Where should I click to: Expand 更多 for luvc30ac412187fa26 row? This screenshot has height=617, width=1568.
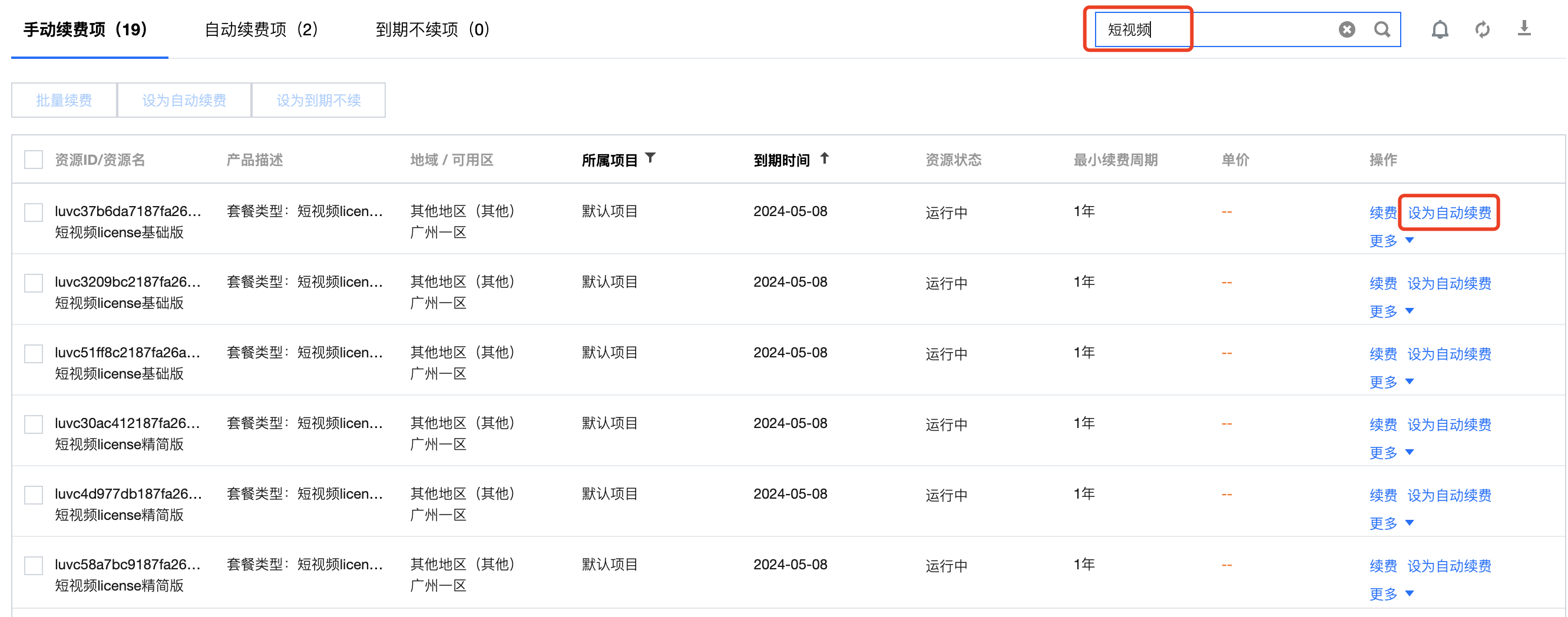[1391, 453]
